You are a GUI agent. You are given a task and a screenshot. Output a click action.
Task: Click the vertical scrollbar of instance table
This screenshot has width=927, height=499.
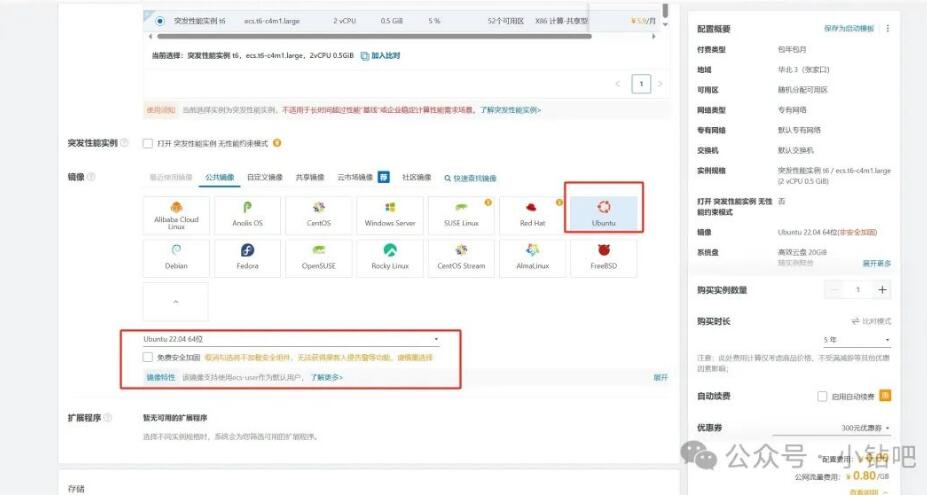pos(665,11)
